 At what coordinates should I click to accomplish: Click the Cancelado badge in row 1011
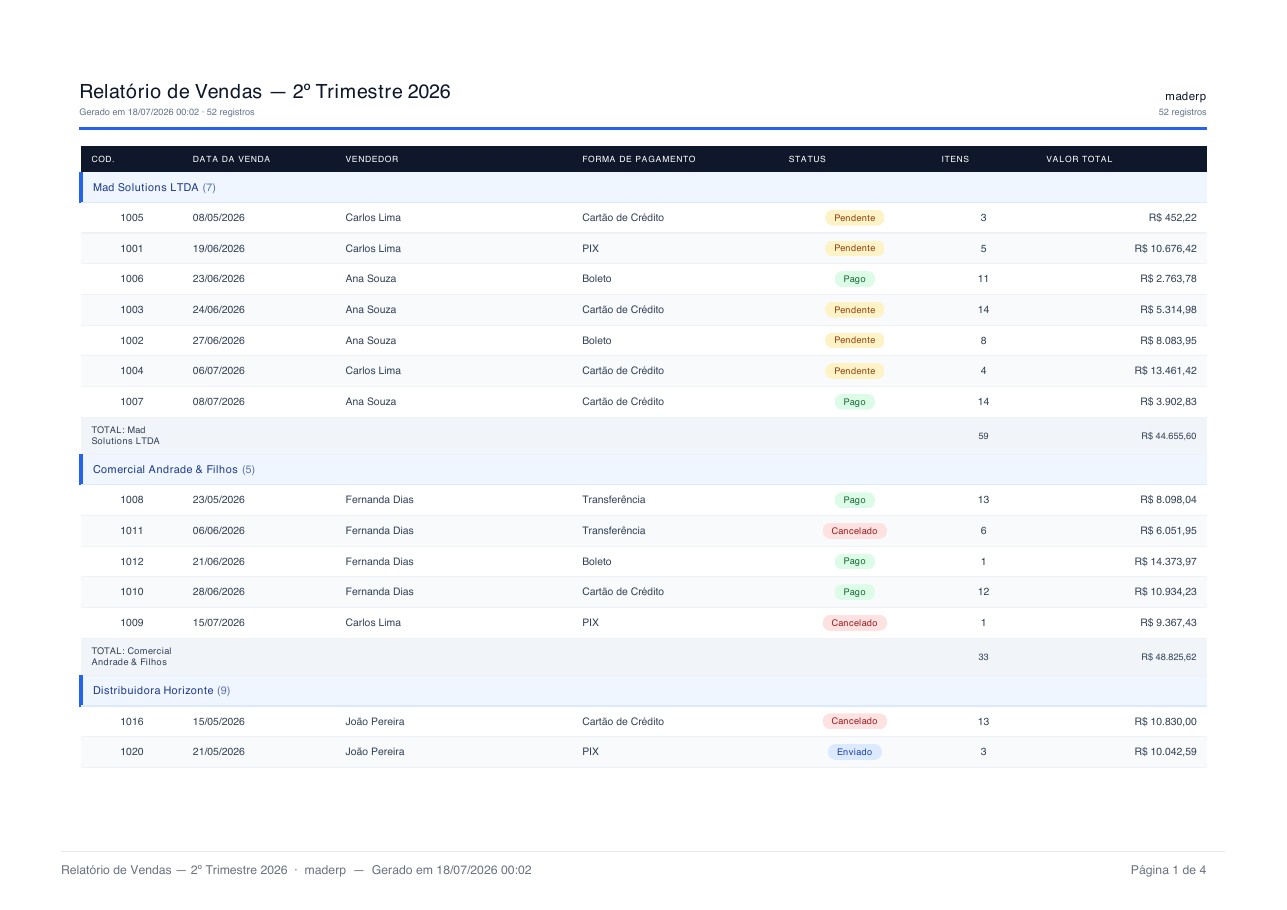point(854,531)
